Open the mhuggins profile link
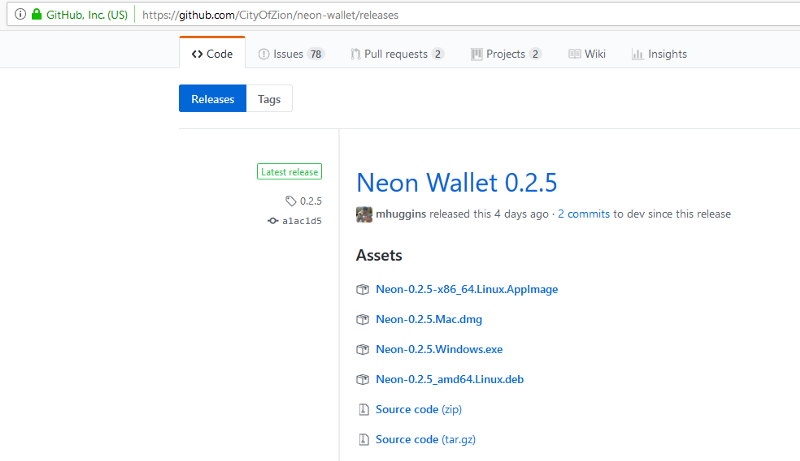 point(401,214)
